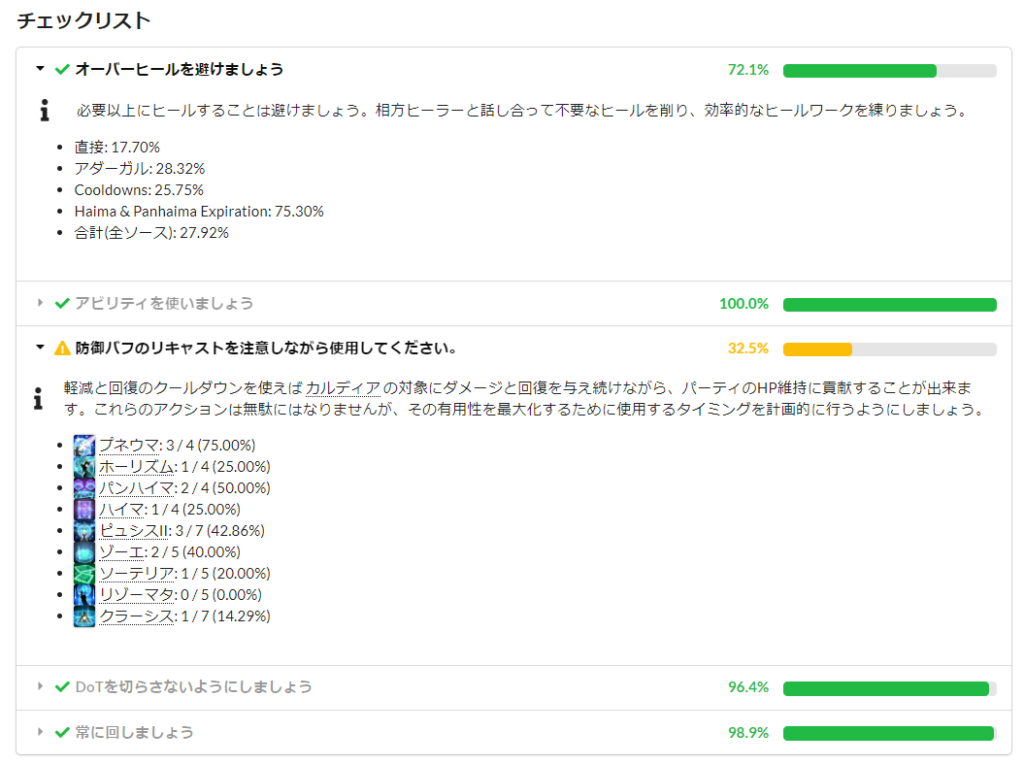Click the 常に回しましょう 98.9% progress bar
This screenshot has height=765, width=1024.
889,734
